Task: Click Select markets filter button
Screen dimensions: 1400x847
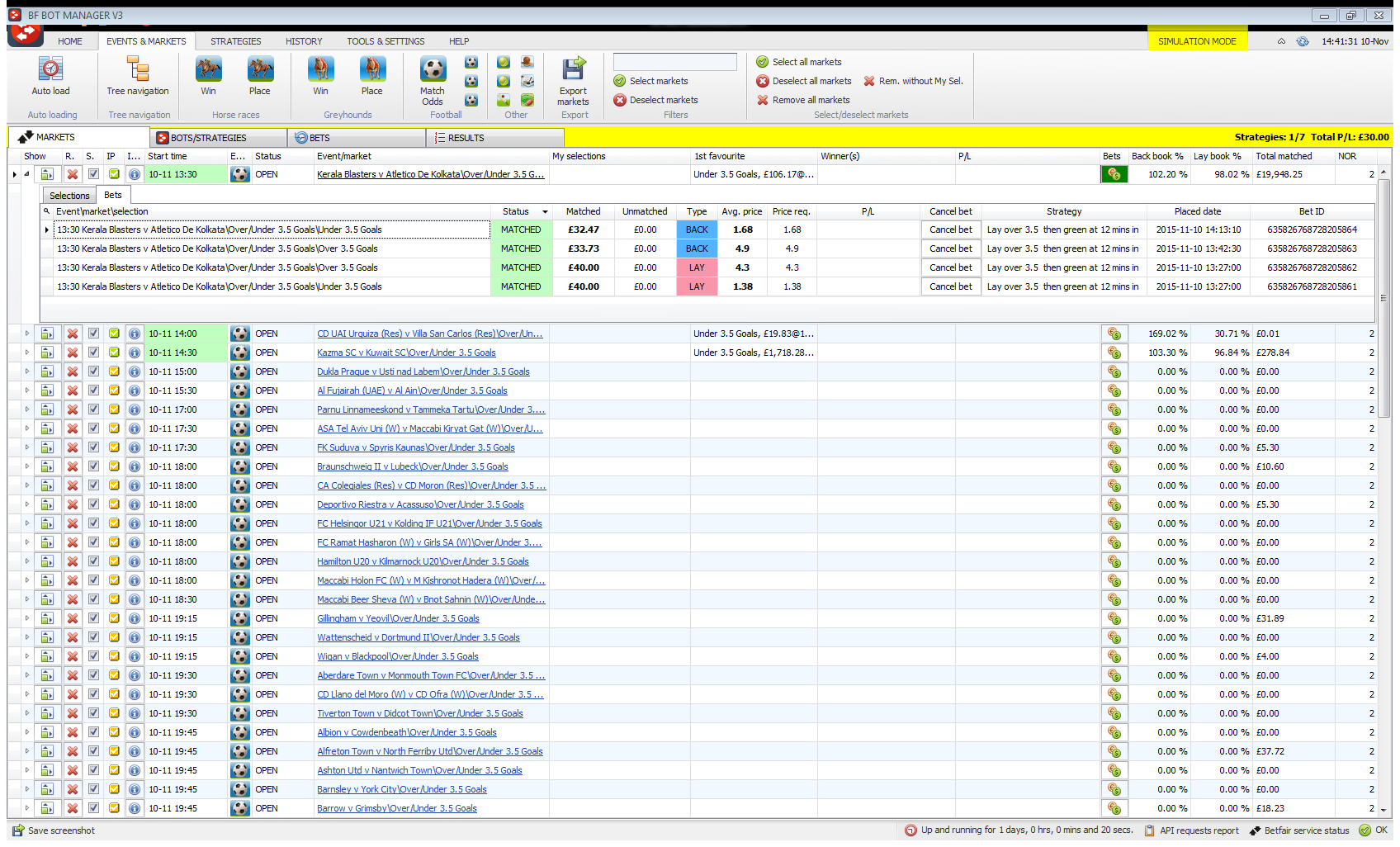Action: 650,81
